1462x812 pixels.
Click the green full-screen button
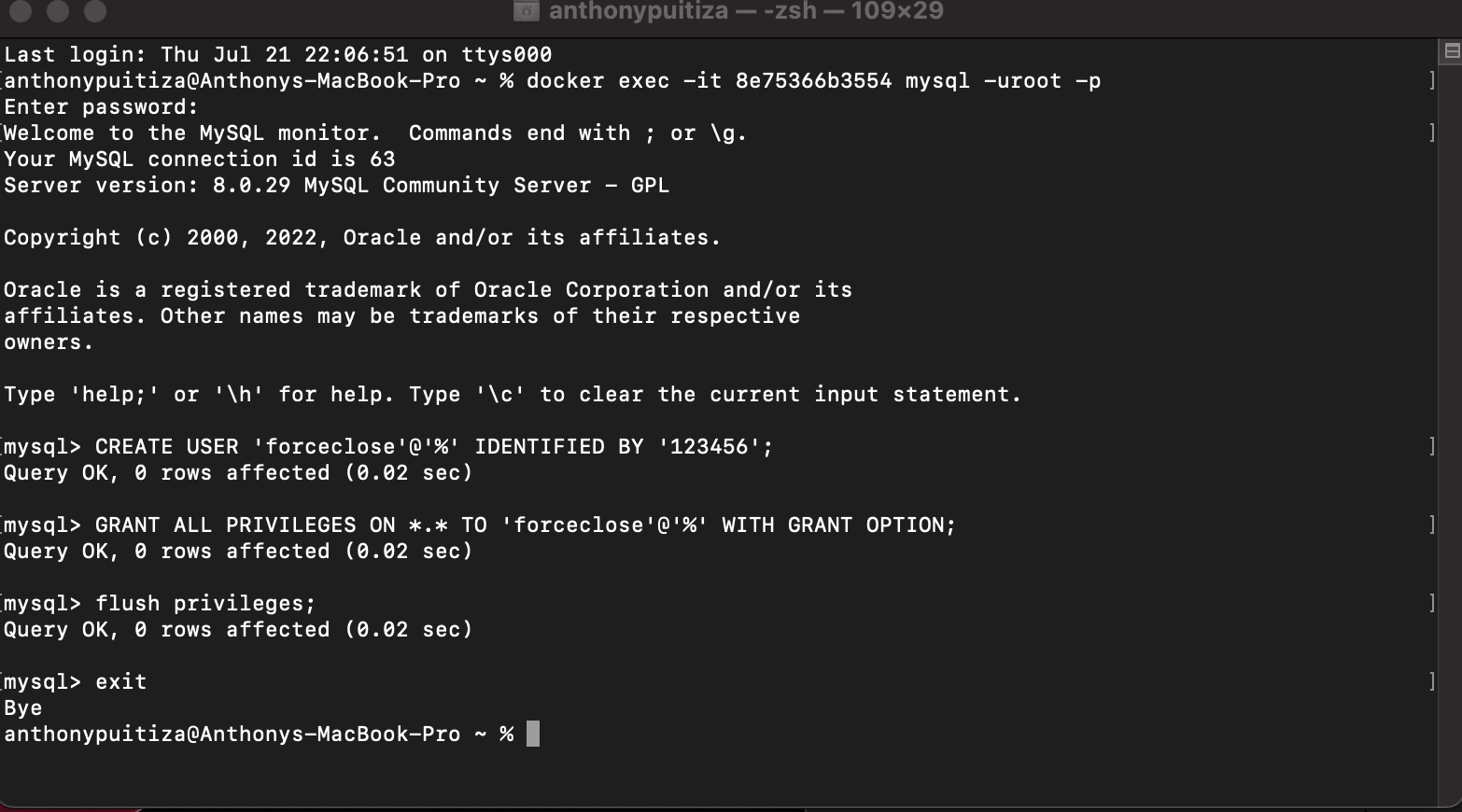[93, 12]
